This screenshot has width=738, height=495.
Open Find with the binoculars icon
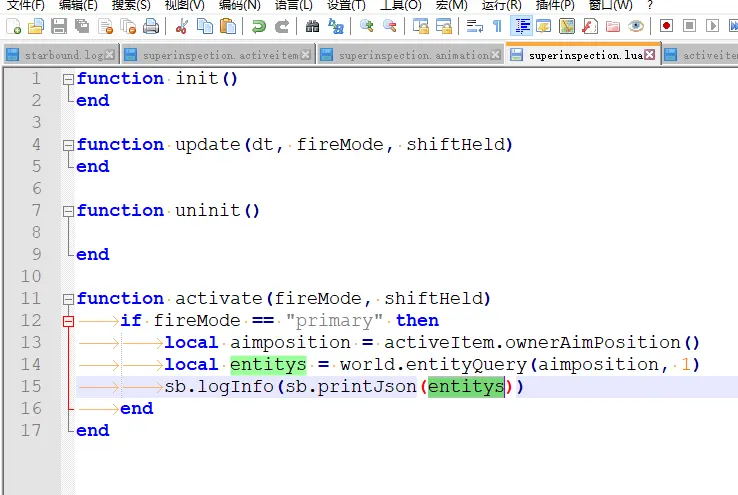(312, 26)
